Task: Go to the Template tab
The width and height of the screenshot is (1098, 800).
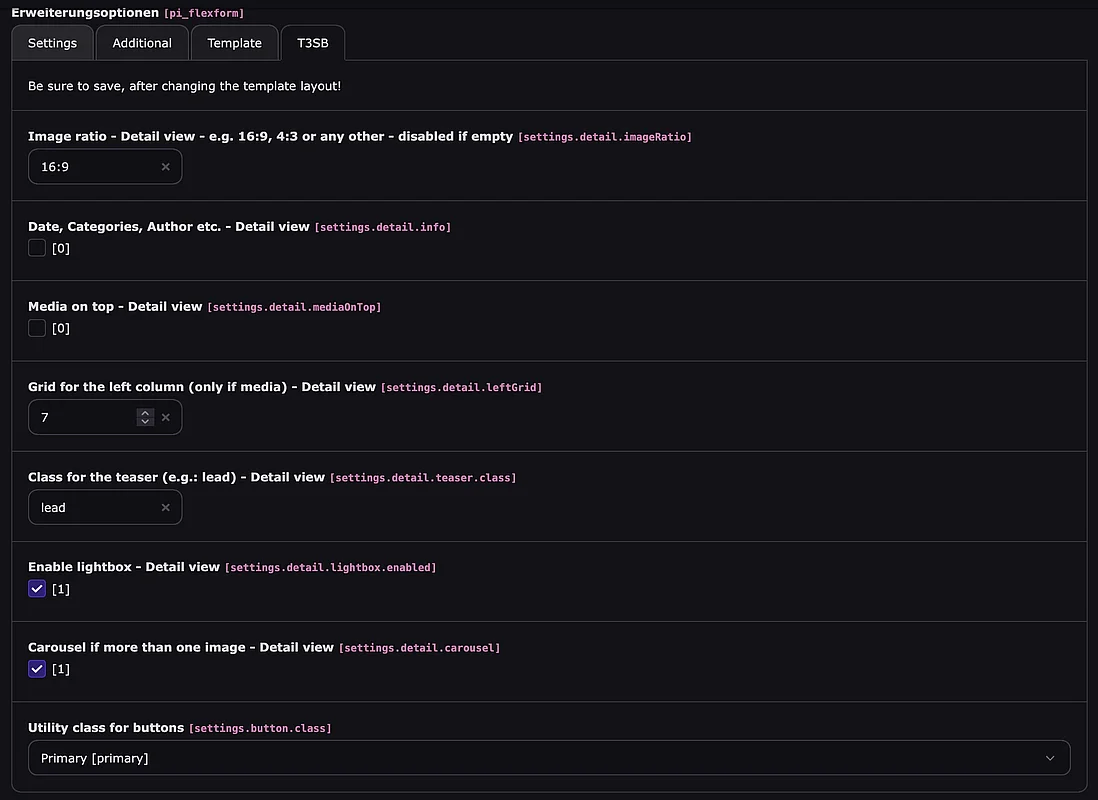Action: click(x=234, y=43)
